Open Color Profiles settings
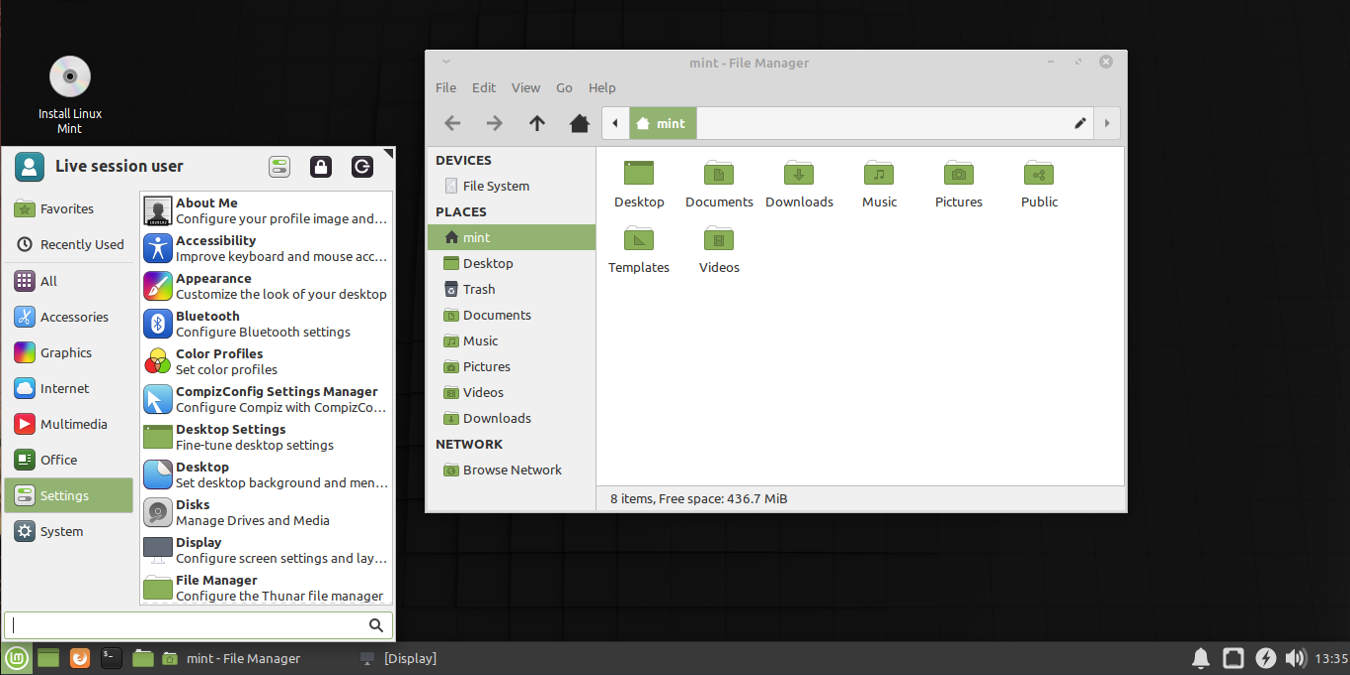Image resolution: width=1350 pixels, height=675 pixels. point(157,361)
